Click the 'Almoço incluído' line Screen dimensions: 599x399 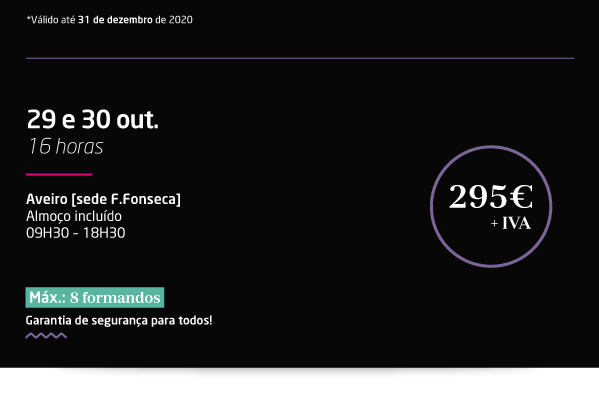[74, 216]
